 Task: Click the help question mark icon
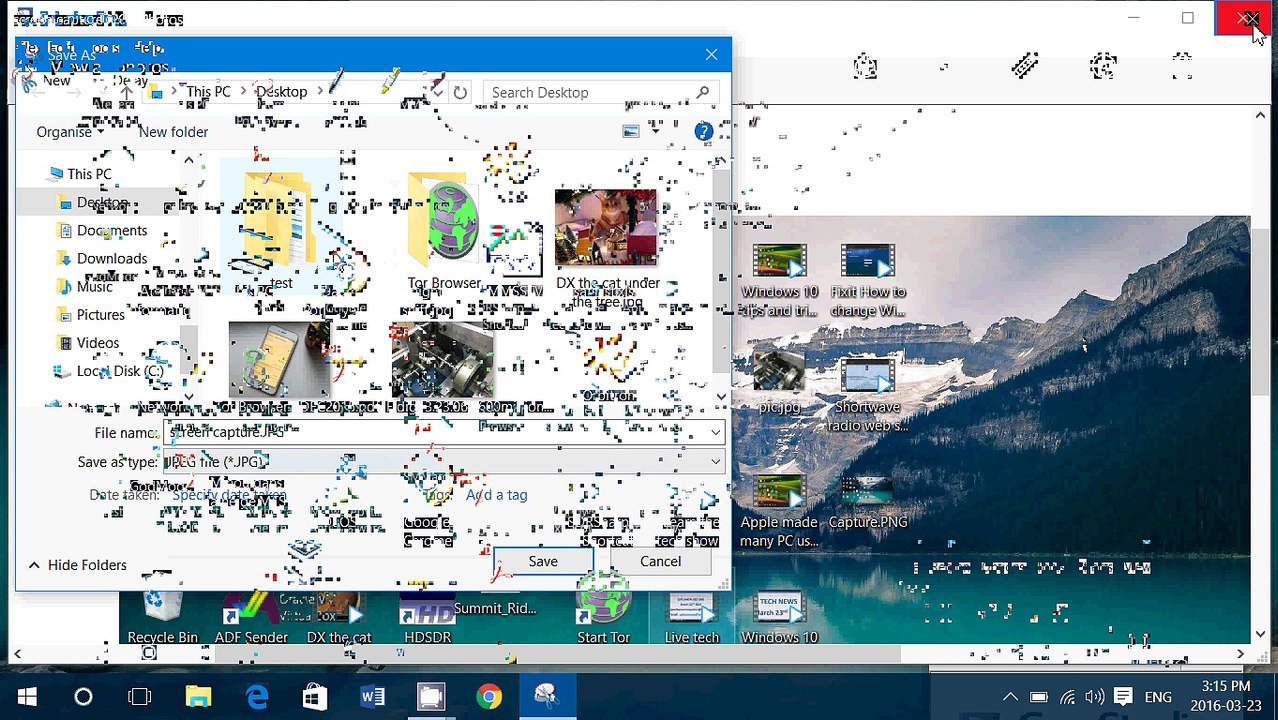703,131
